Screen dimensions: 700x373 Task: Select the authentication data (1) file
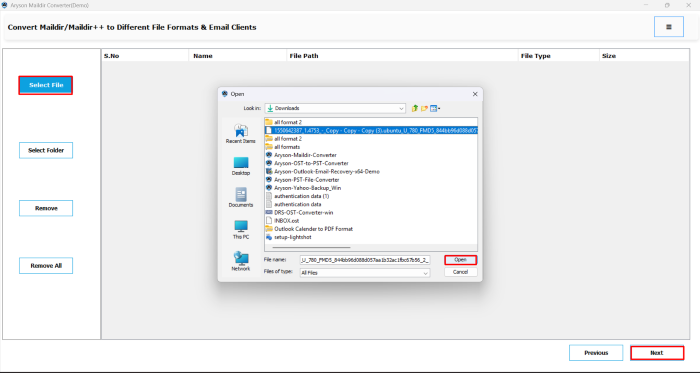(297, 196)
